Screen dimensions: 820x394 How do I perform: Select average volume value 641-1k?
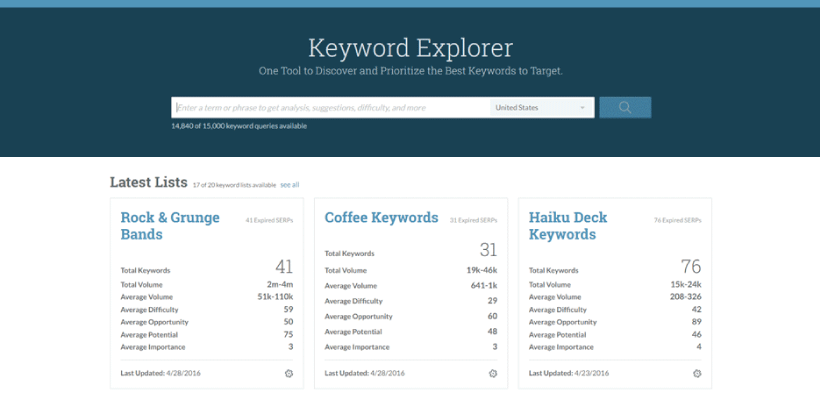pyautogui.click(x=484, y=286)
